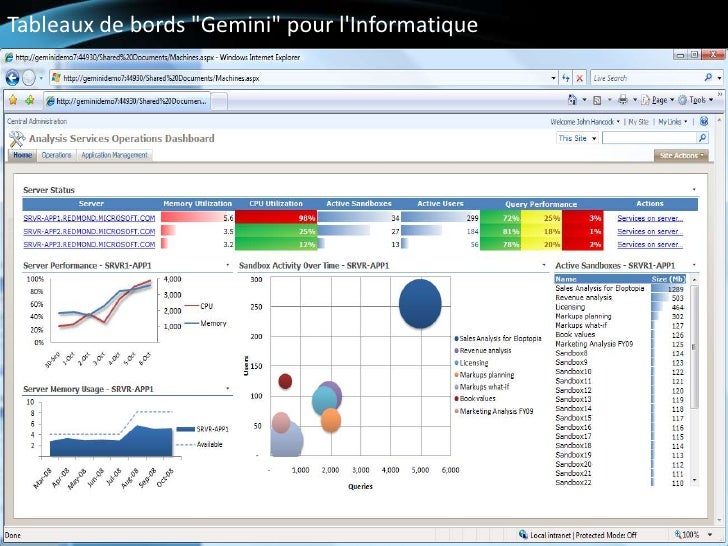Click the Local intranet security zone icon

pos(523,534)
